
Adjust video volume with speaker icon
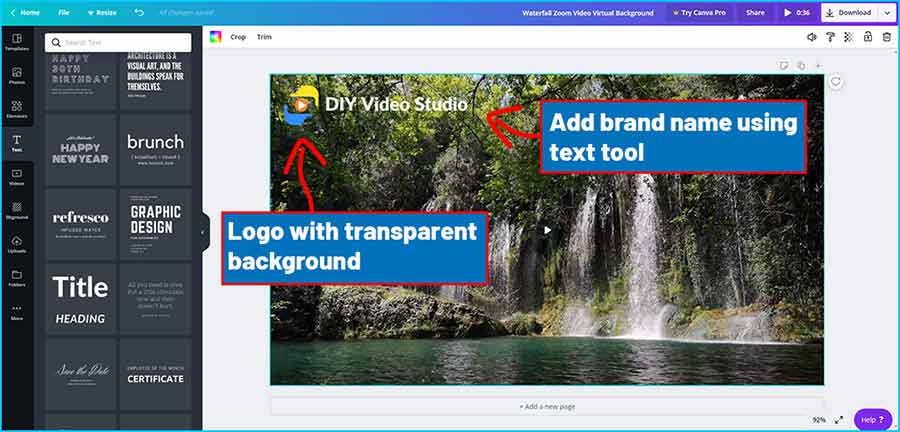(x=811, y=37)
